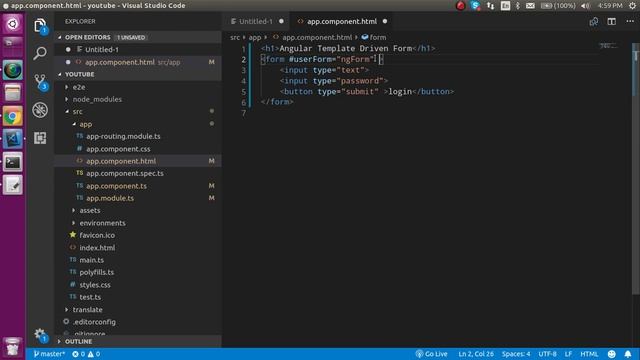Image resolution: width=640 pixels, height=360 pixels.
Task: Open favicon.ico file
Action: tap(138, 235)
